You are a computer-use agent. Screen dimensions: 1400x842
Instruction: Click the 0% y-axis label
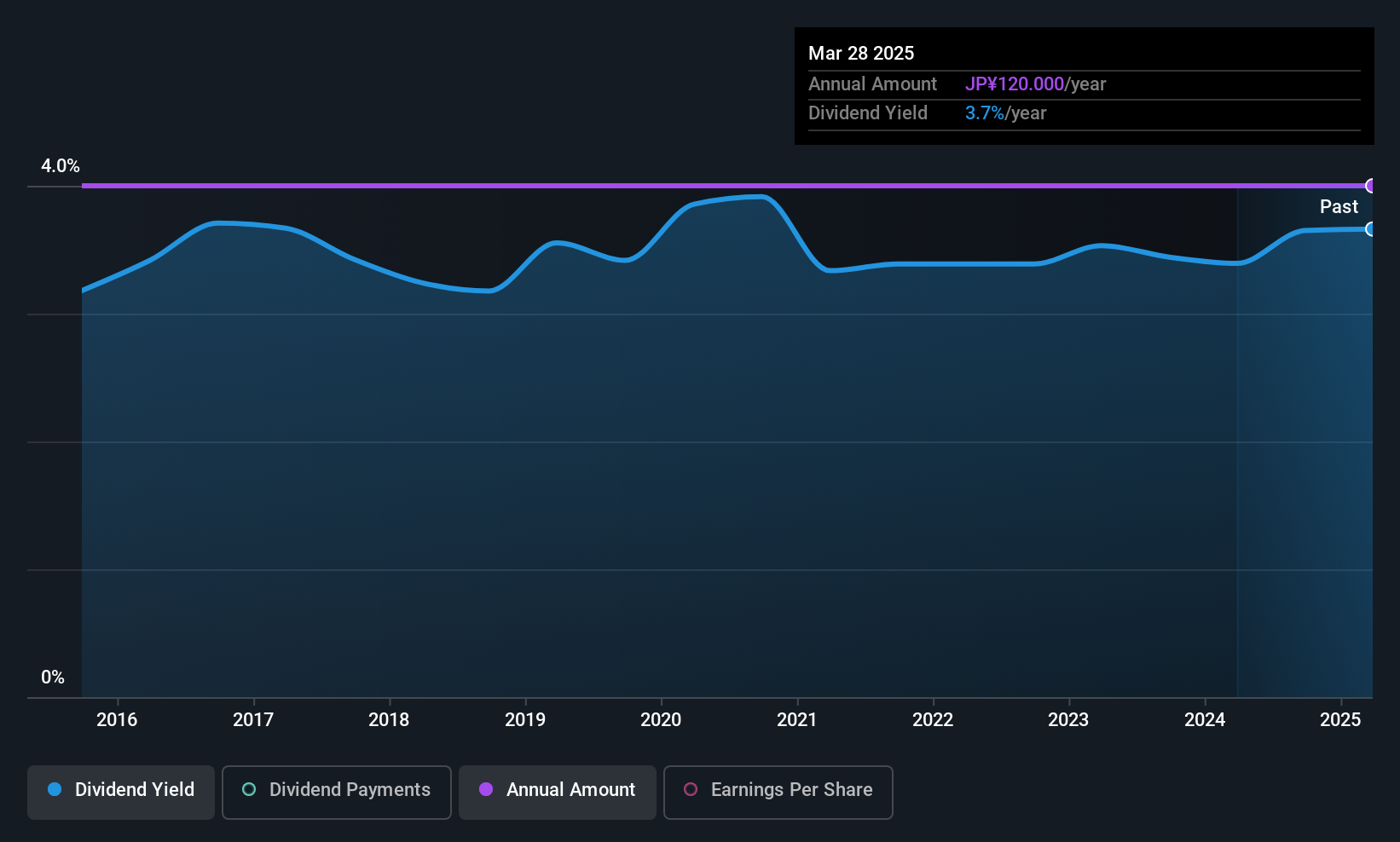53,678
